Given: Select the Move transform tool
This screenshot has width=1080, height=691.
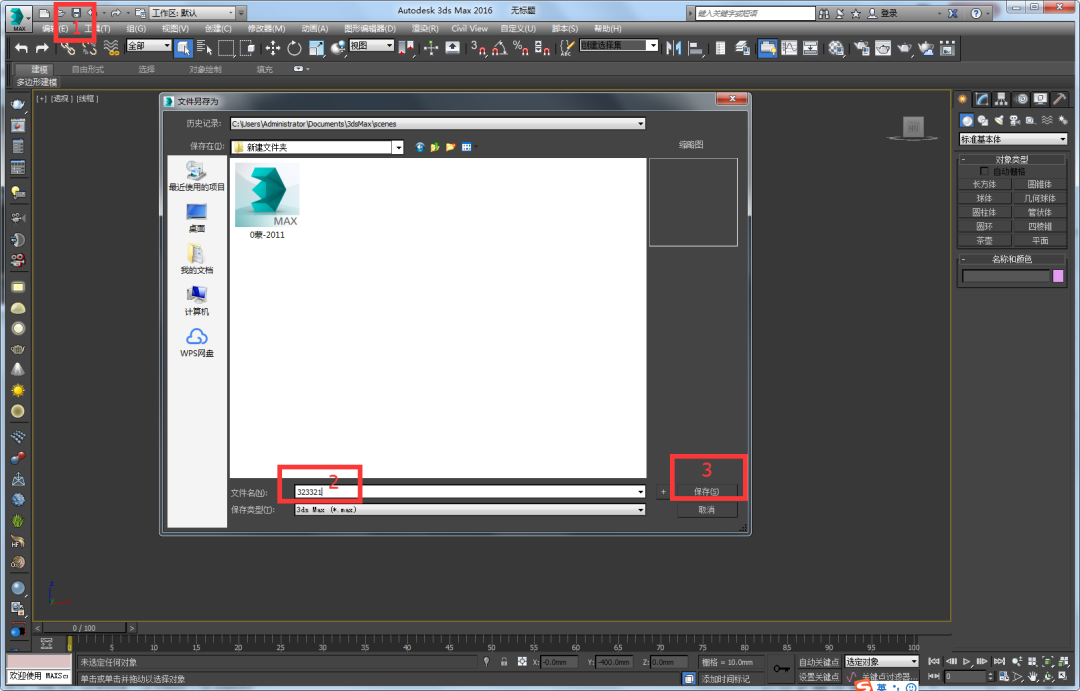Looking at the screenshot, I should coord(273,48).
